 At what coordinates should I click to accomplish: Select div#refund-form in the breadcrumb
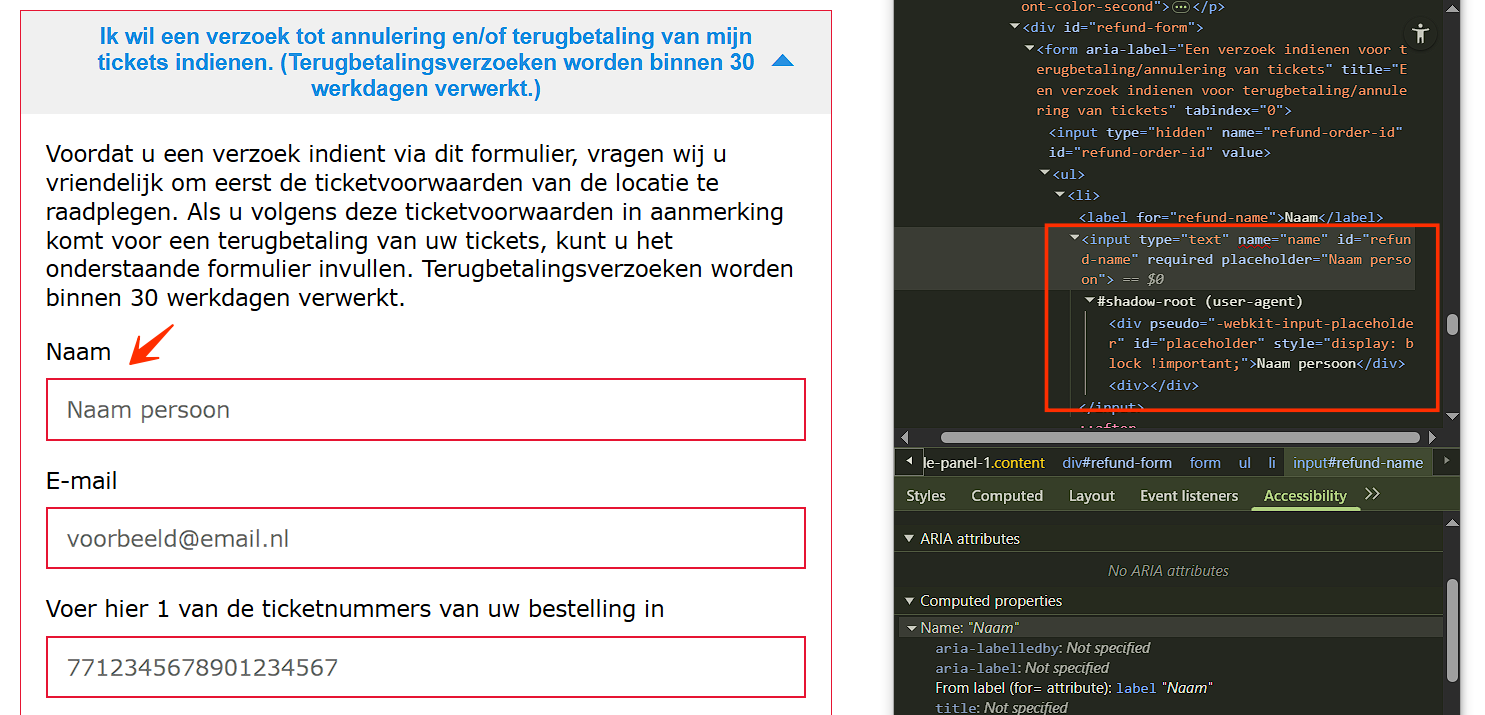(1116, 463)
